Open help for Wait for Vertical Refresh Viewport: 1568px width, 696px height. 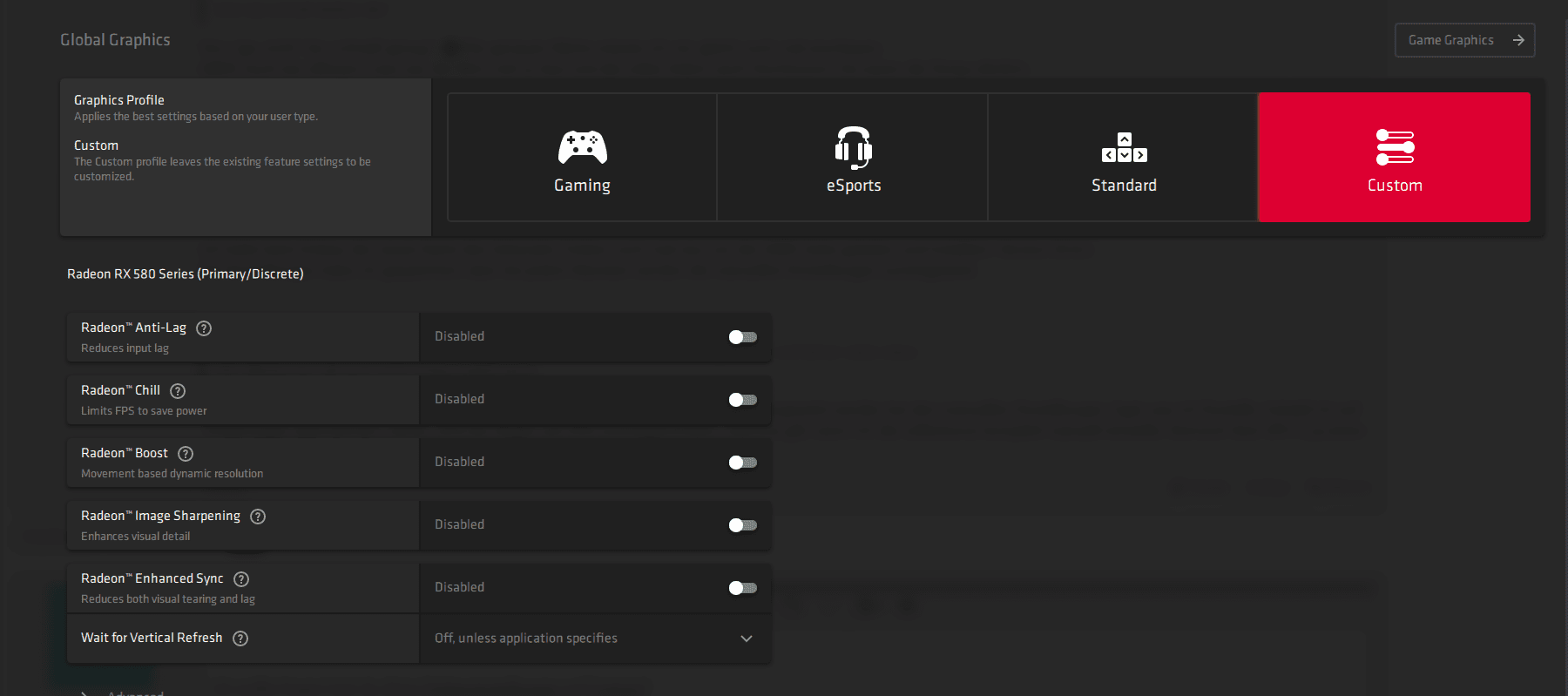point(240,639)
